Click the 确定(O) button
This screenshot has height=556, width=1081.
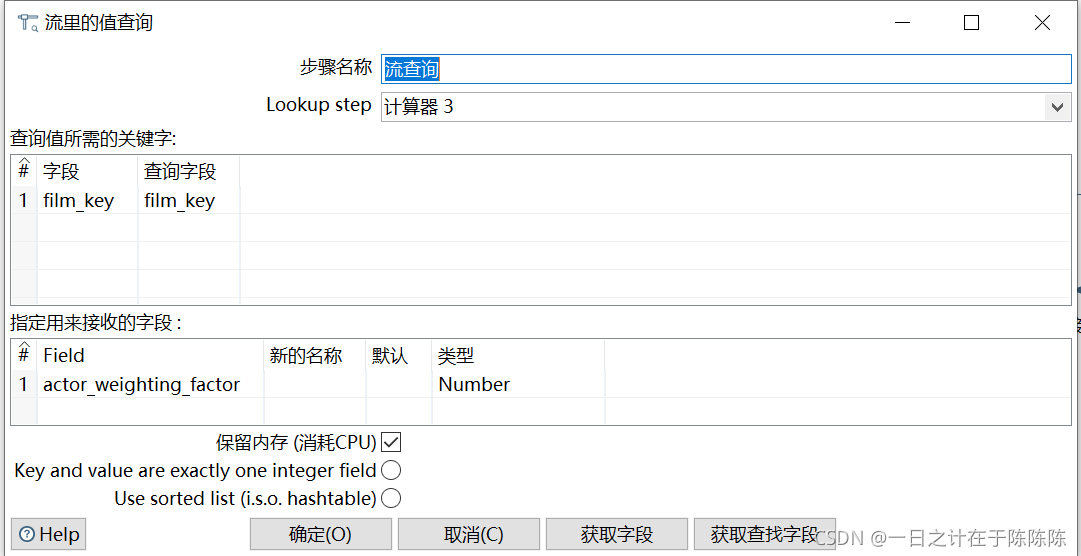[x=321, y=535]
